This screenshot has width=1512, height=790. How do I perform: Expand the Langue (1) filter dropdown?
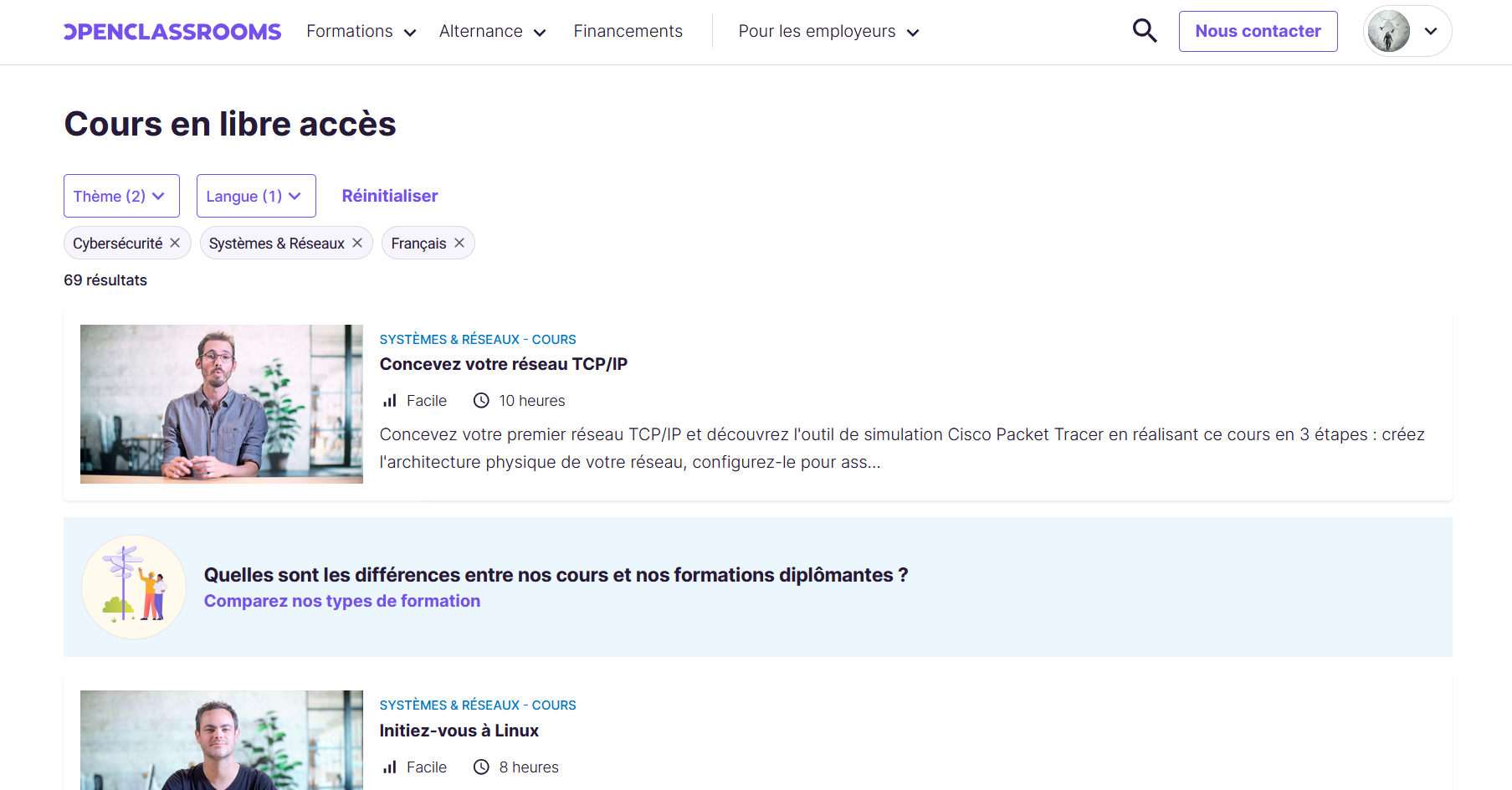tap(255, 195)
